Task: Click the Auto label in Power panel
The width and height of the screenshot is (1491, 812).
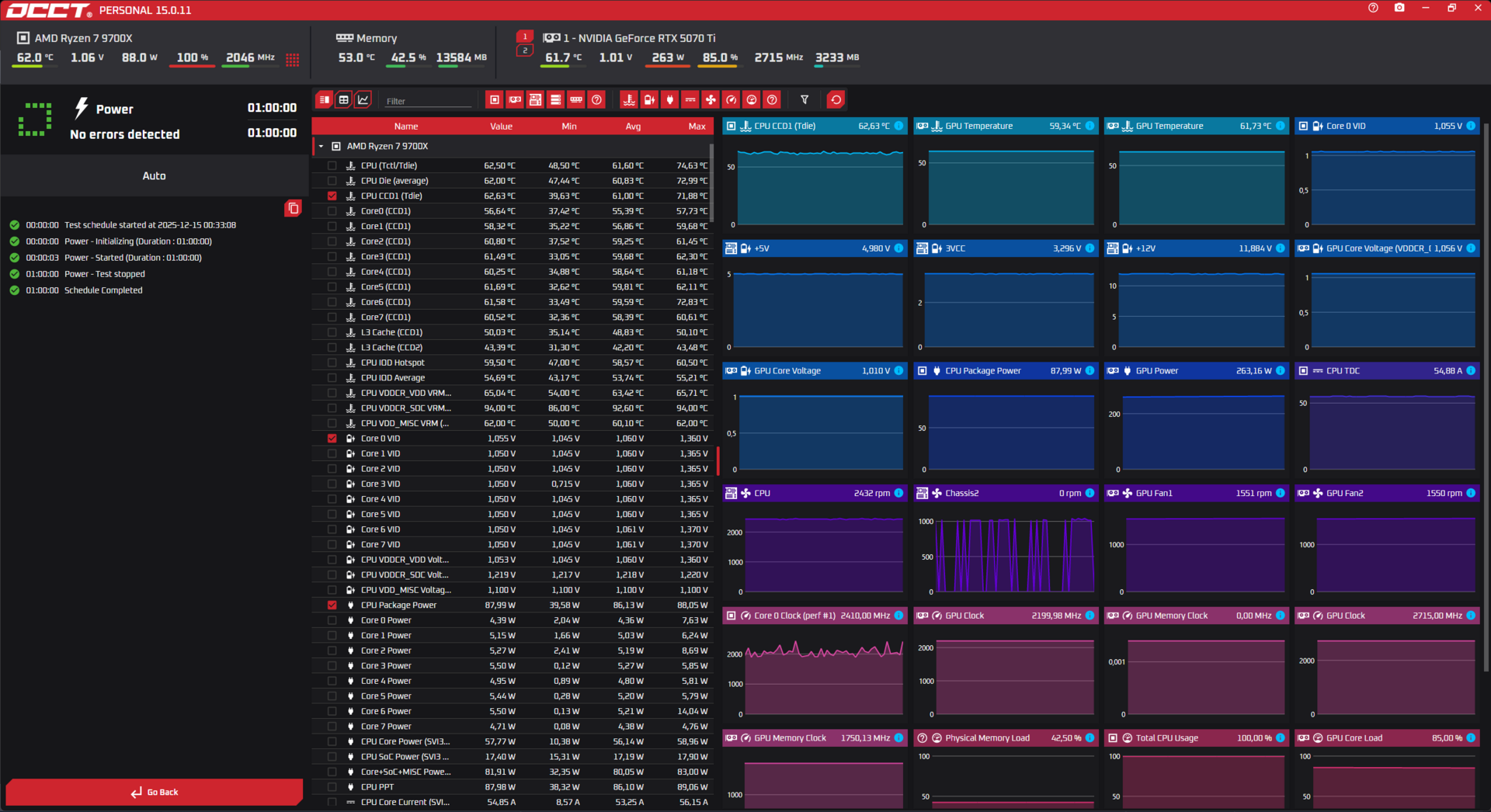Action: coord(154,176)
